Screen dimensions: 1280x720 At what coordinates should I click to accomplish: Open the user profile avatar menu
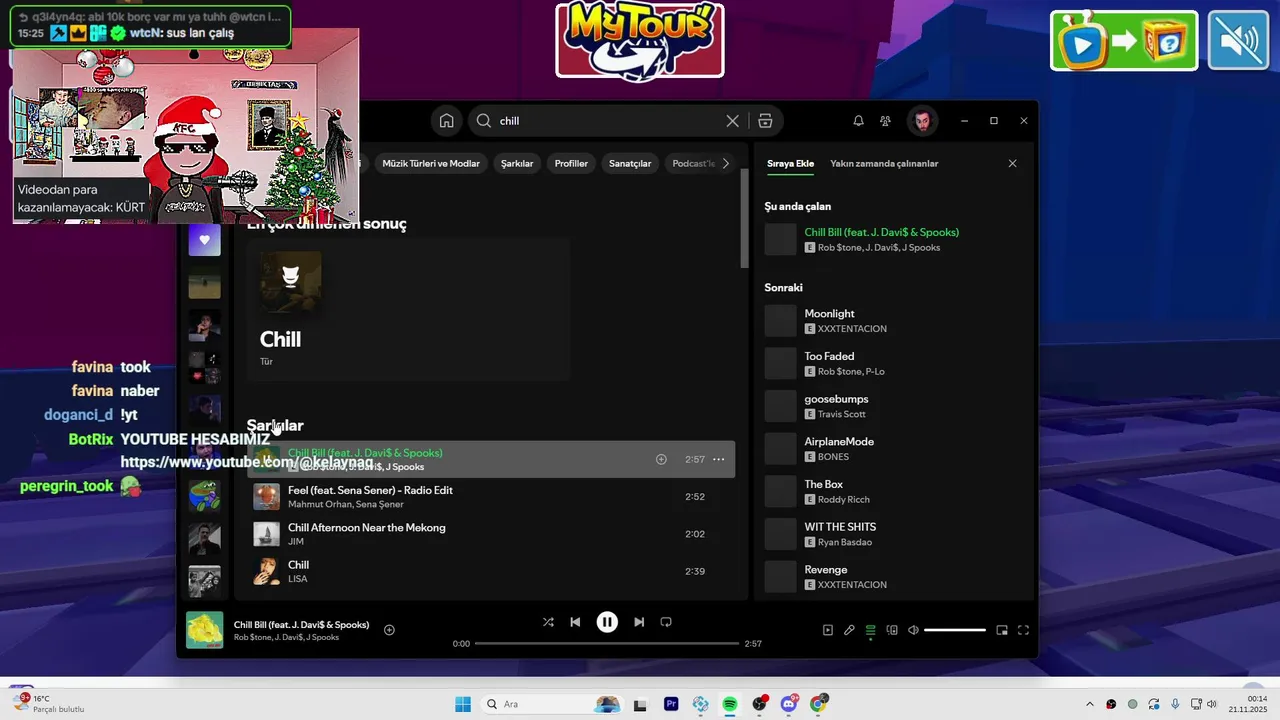922,121
